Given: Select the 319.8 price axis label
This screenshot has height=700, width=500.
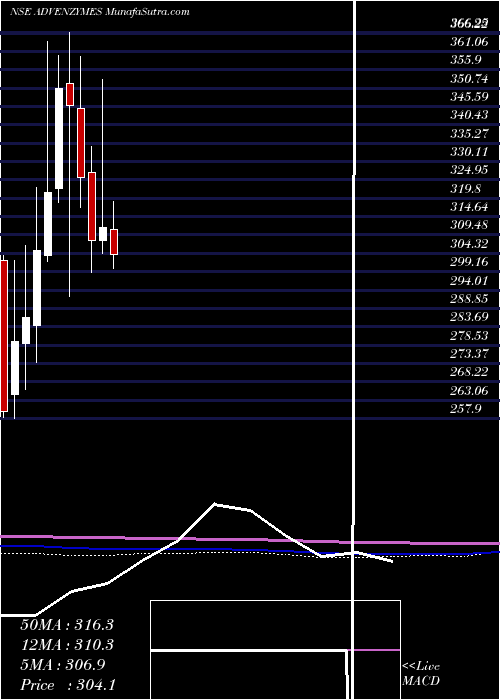Looking at the screenshot, I should (x=465, y=188).
